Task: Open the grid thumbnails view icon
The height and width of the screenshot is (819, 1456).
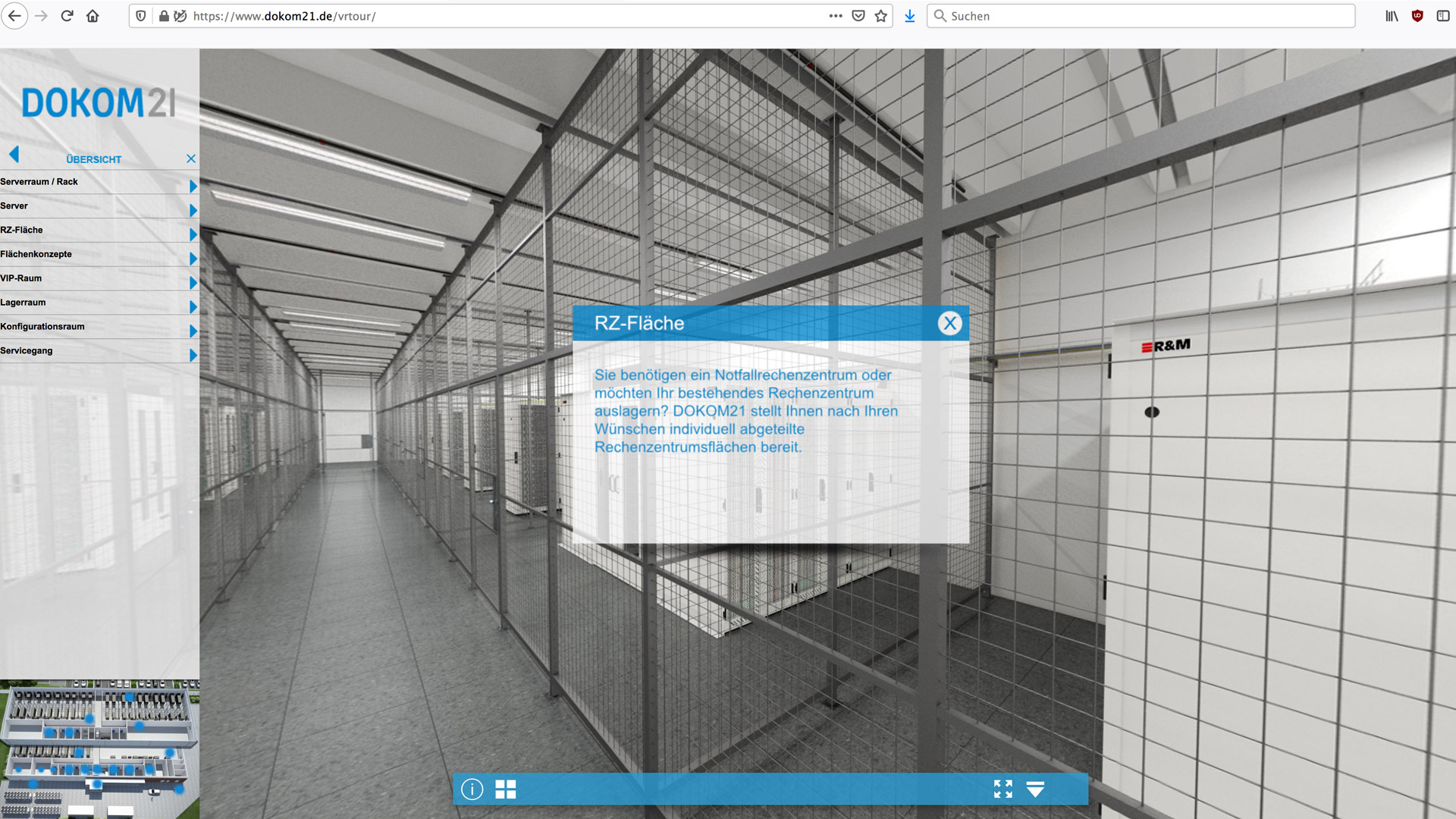Action: point(505,789)
